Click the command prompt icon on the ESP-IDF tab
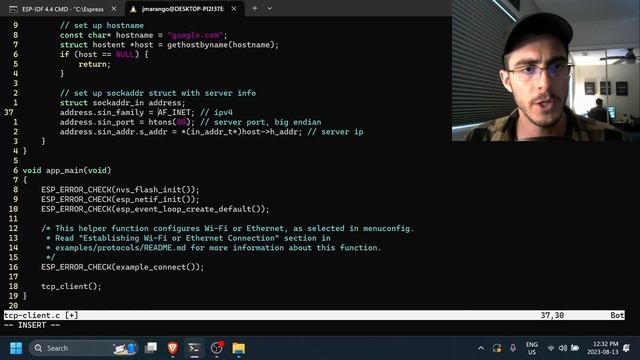Image resolution: width=640 pixels, height=360 pixels. point(13,9)
